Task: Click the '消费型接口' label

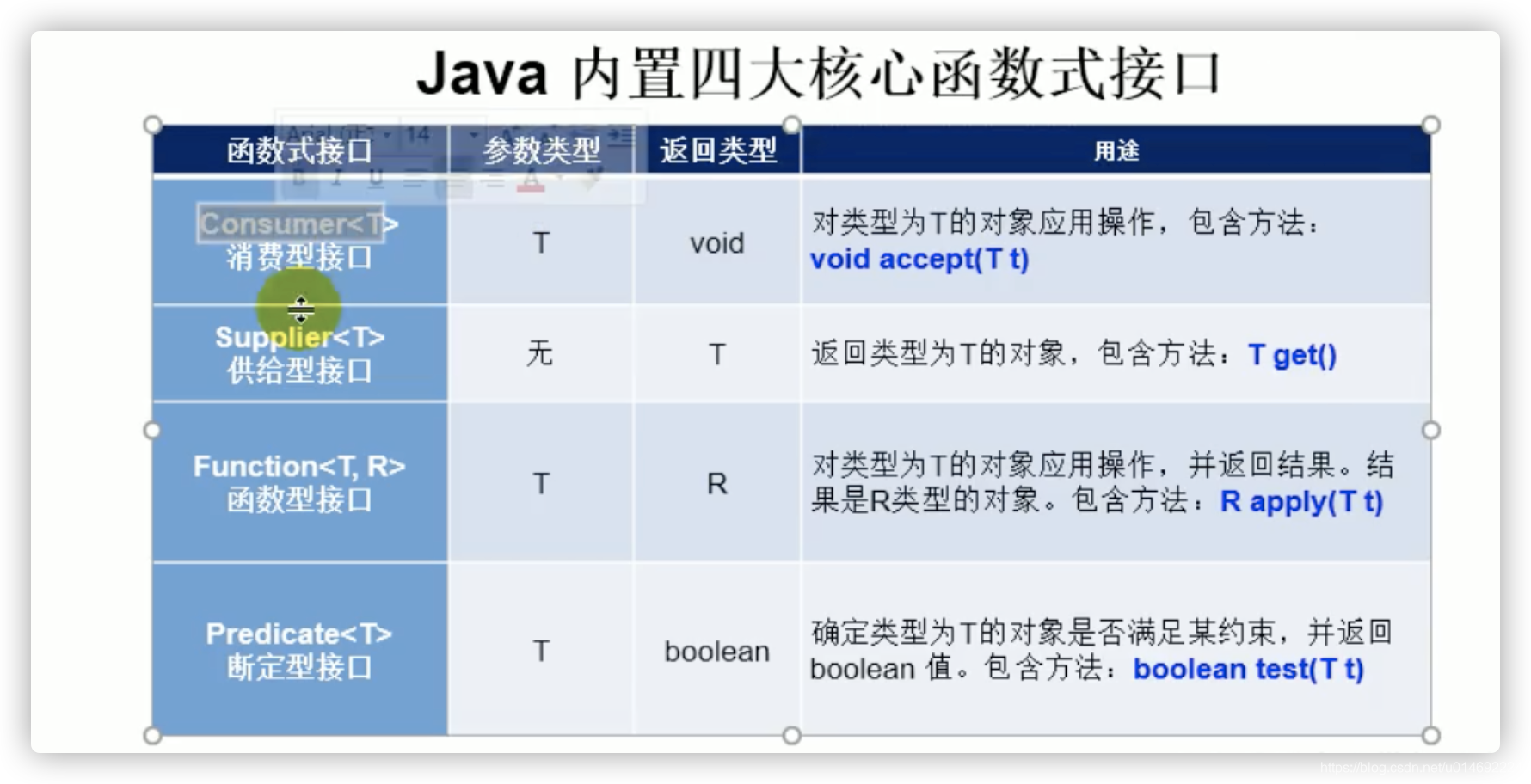Action: (299, 257)
